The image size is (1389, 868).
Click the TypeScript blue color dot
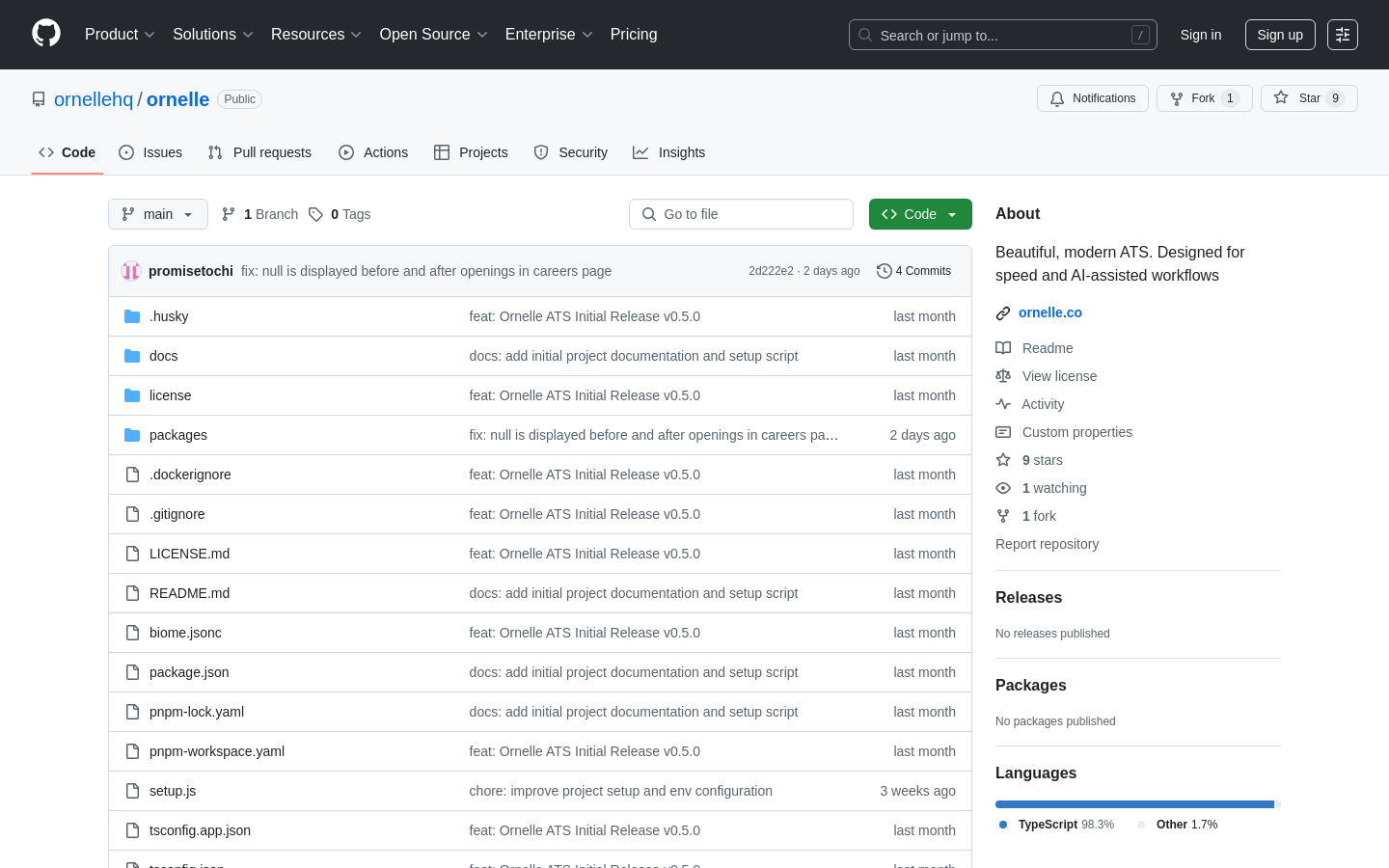pyautogui.click(x=1003, y=825)
